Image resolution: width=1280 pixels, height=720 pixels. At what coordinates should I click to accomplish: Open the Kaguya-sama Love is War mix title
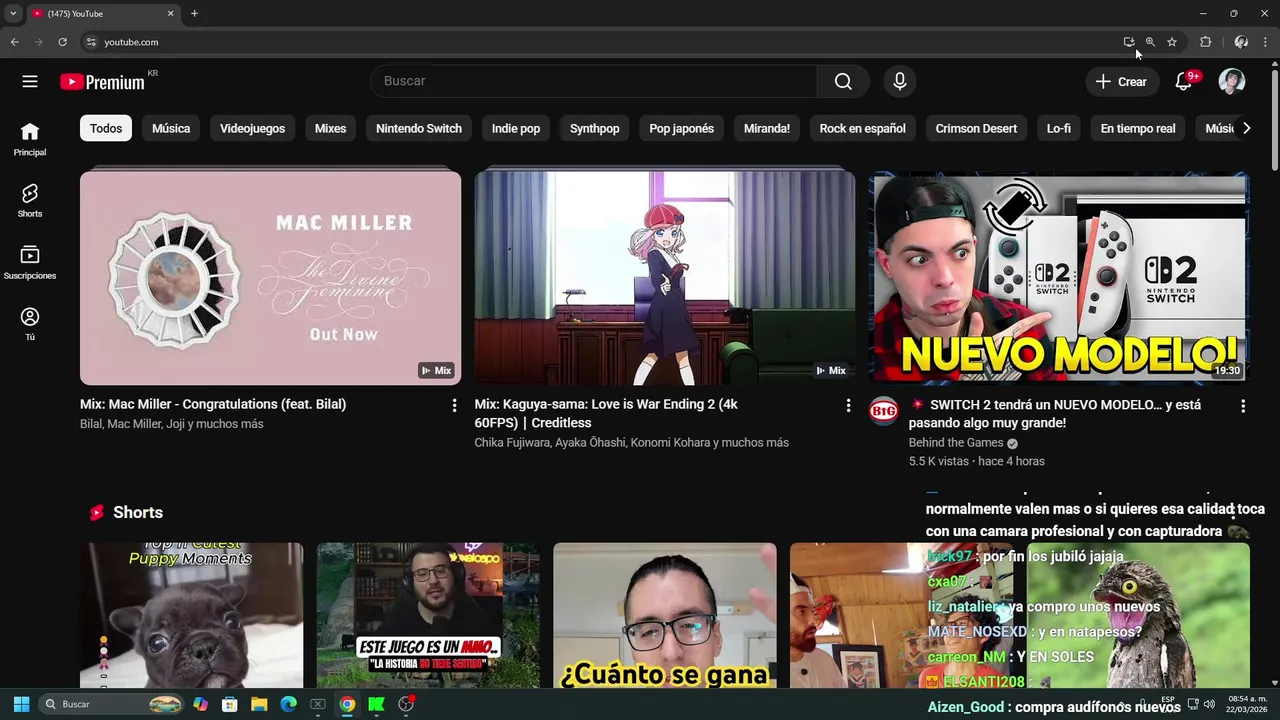click(606, 413)
